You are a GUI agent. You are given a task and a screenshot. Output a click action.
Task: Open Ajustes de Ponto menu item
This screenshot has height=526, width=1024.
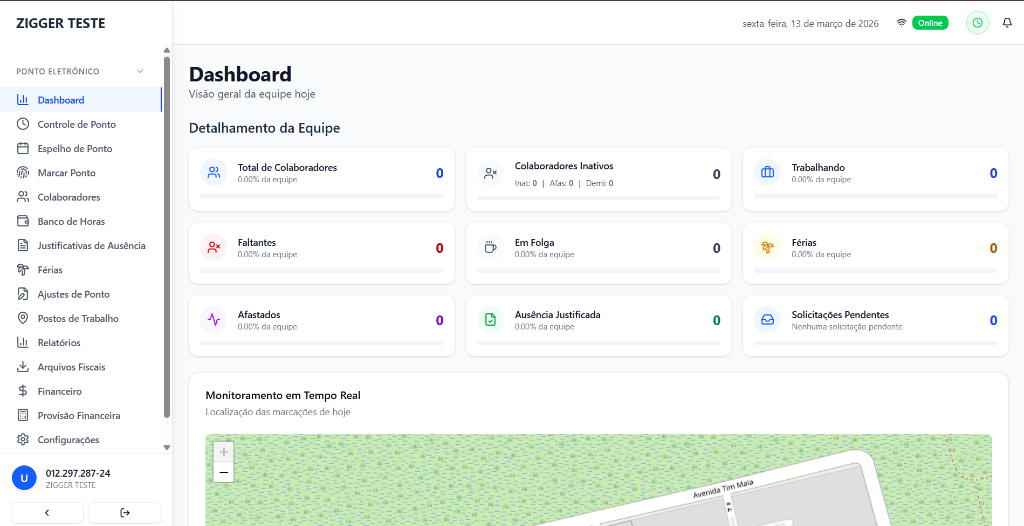tap(81, 294)
